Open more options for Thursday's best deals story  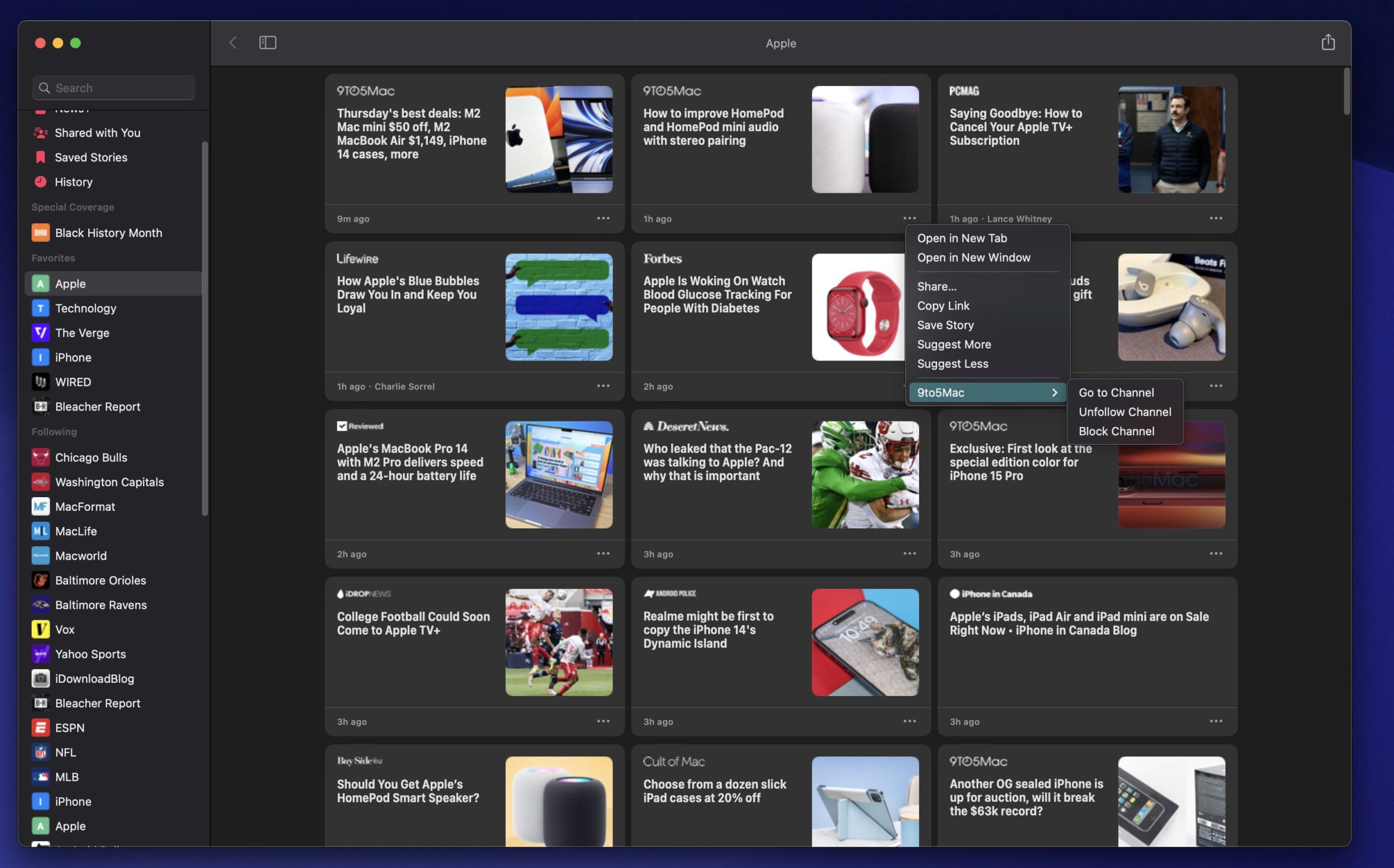(603, 218)
